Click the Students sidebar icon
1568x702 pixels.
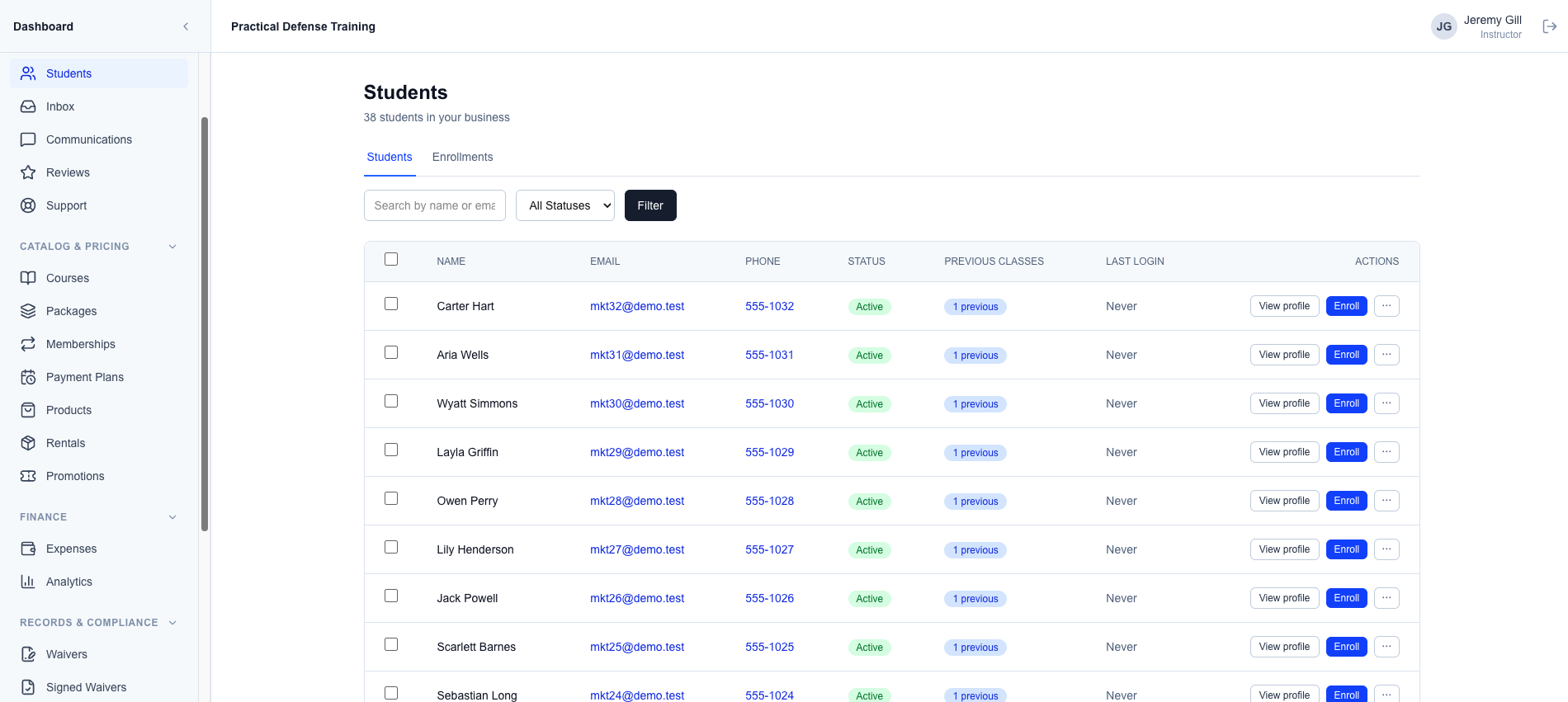tap(28, 73)
